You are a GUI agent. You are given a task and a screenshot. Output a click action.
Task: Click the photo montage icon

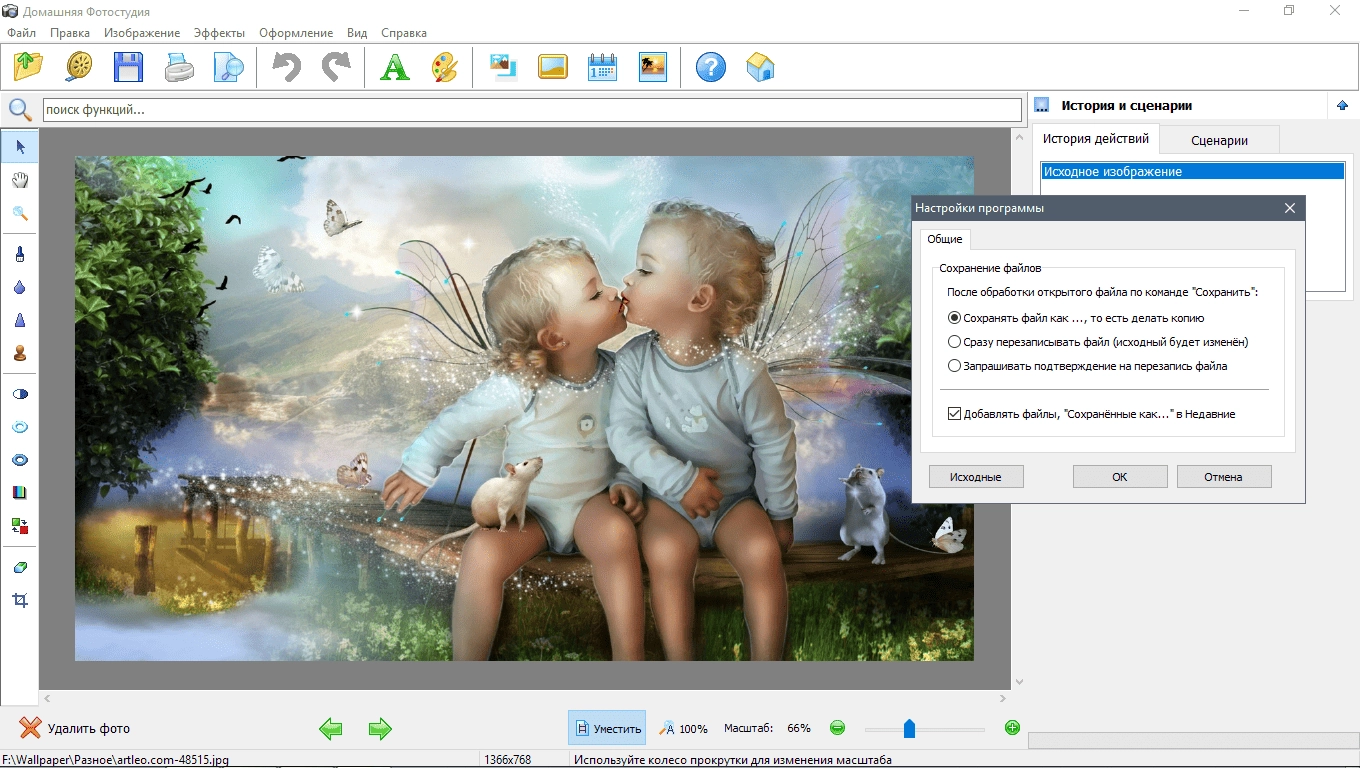point(503,67)
